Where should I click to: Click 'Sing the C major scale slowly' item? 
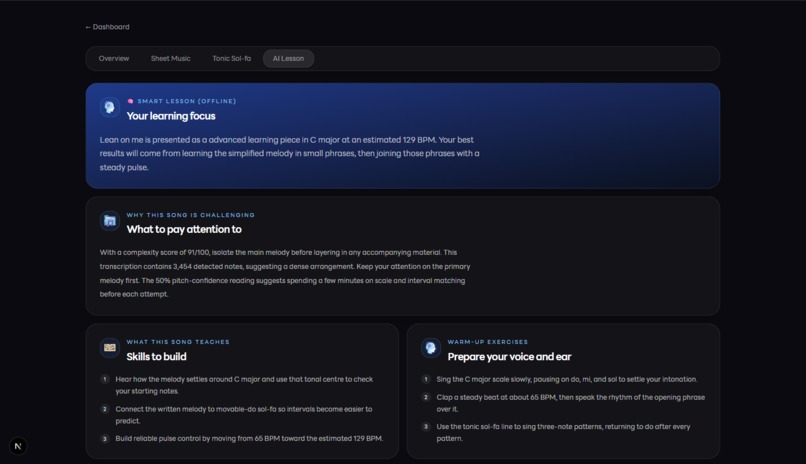567,379
